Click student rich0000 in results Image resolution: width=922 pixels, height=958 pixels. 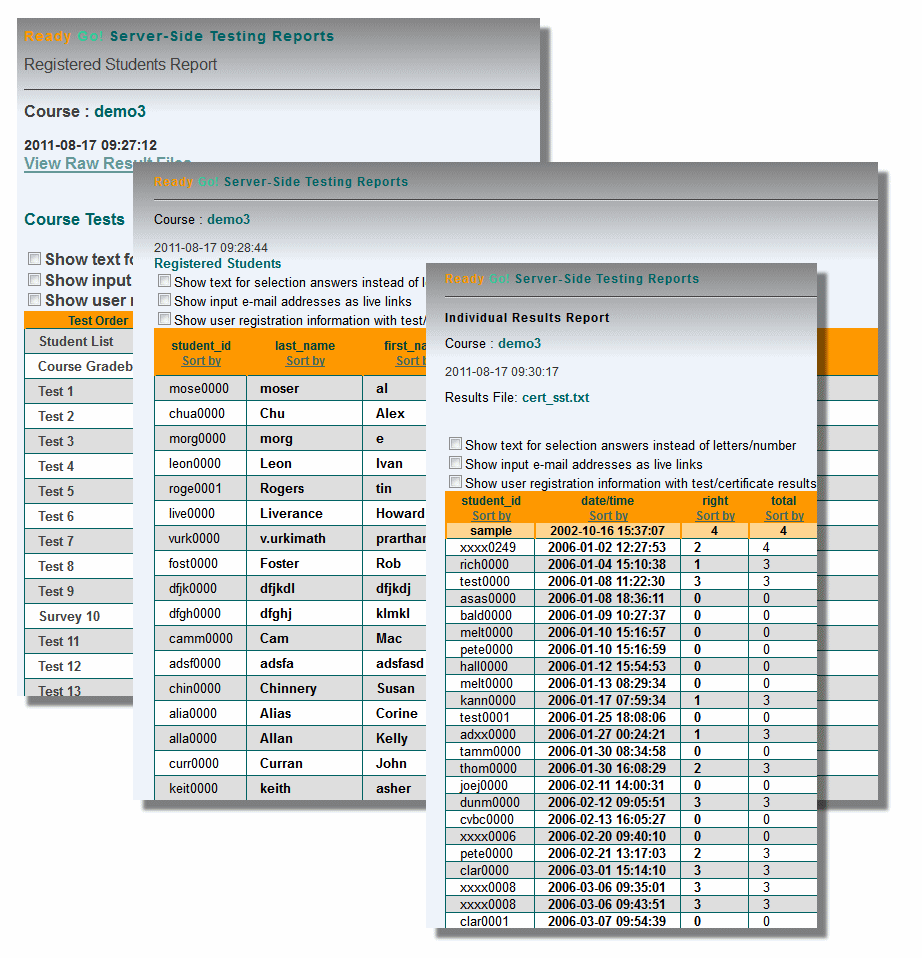point(484,565)
